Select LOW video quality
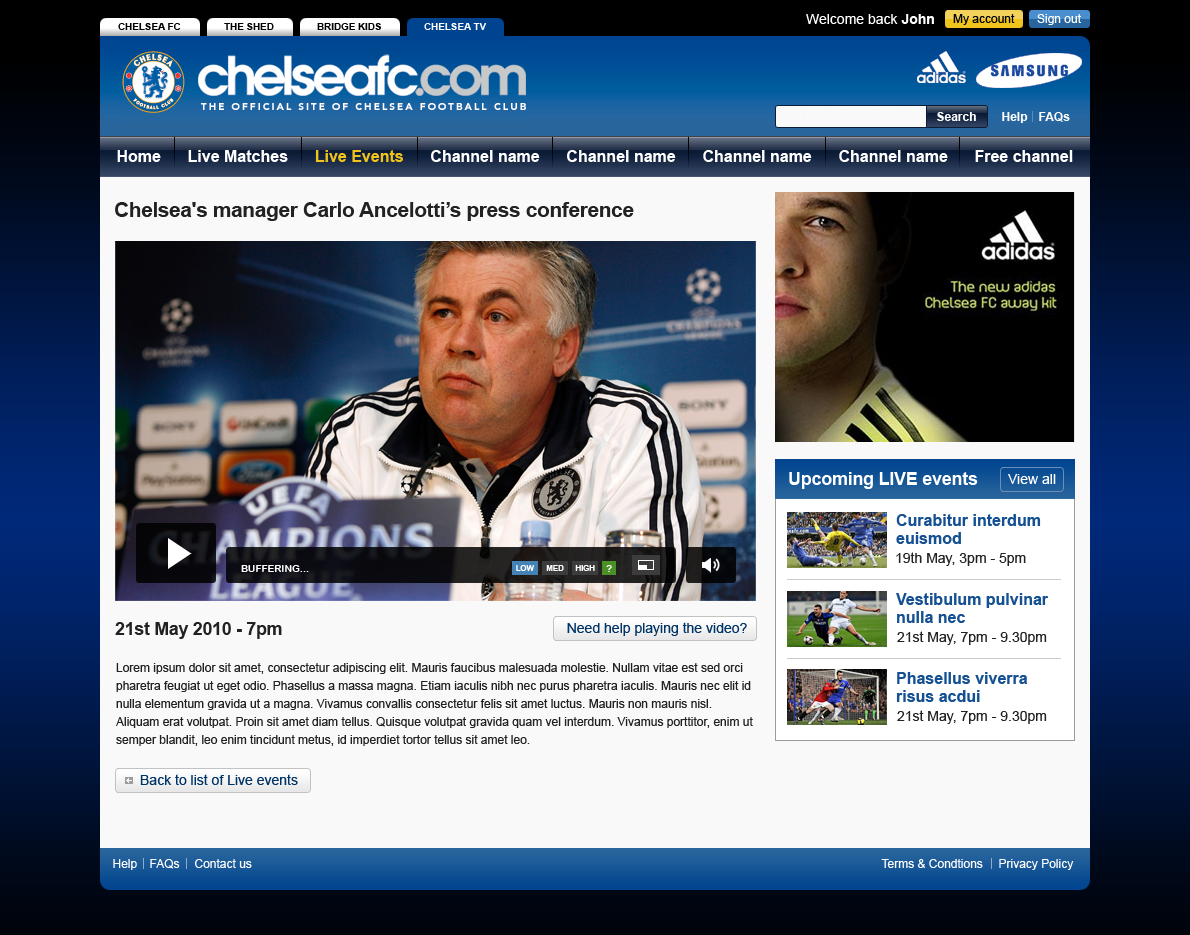Viewport: 1190px width, 935px height. coord(524,568)
